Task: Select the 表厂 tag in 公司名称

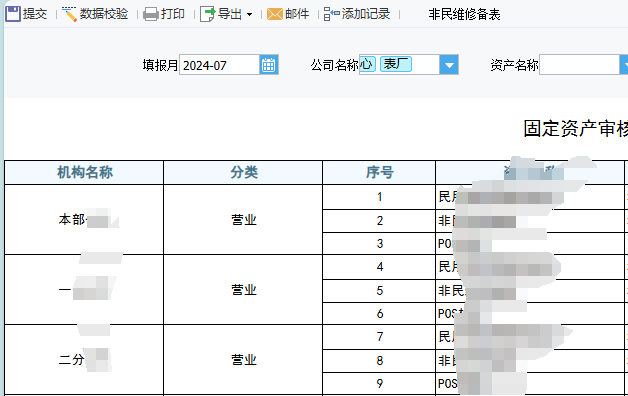Action: click(x=396, y=64)
